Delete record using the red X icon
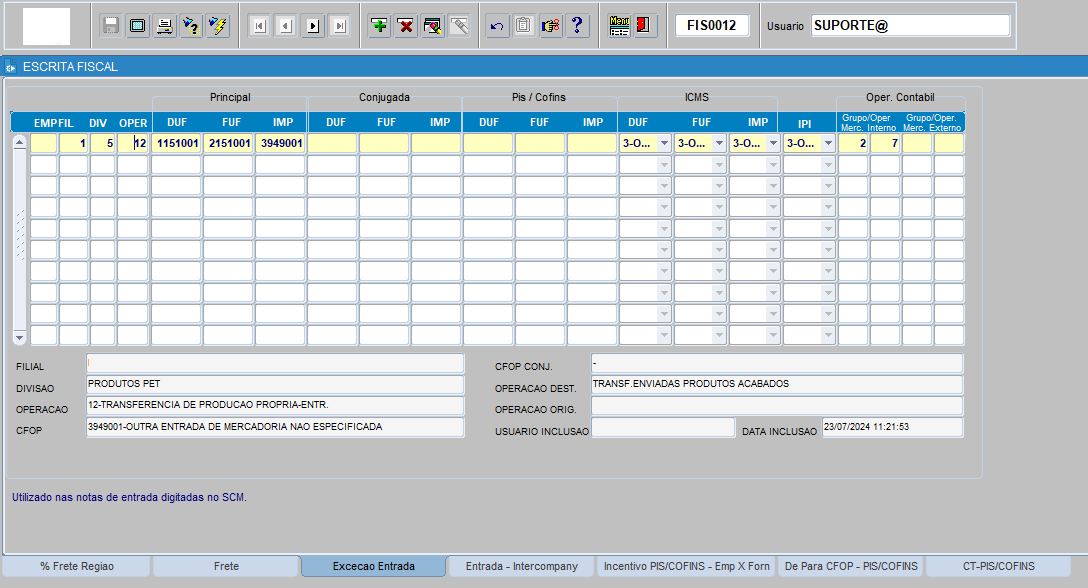Viewport: 1088px width, 588px height. pyautogui.click(x=406, y=26)
